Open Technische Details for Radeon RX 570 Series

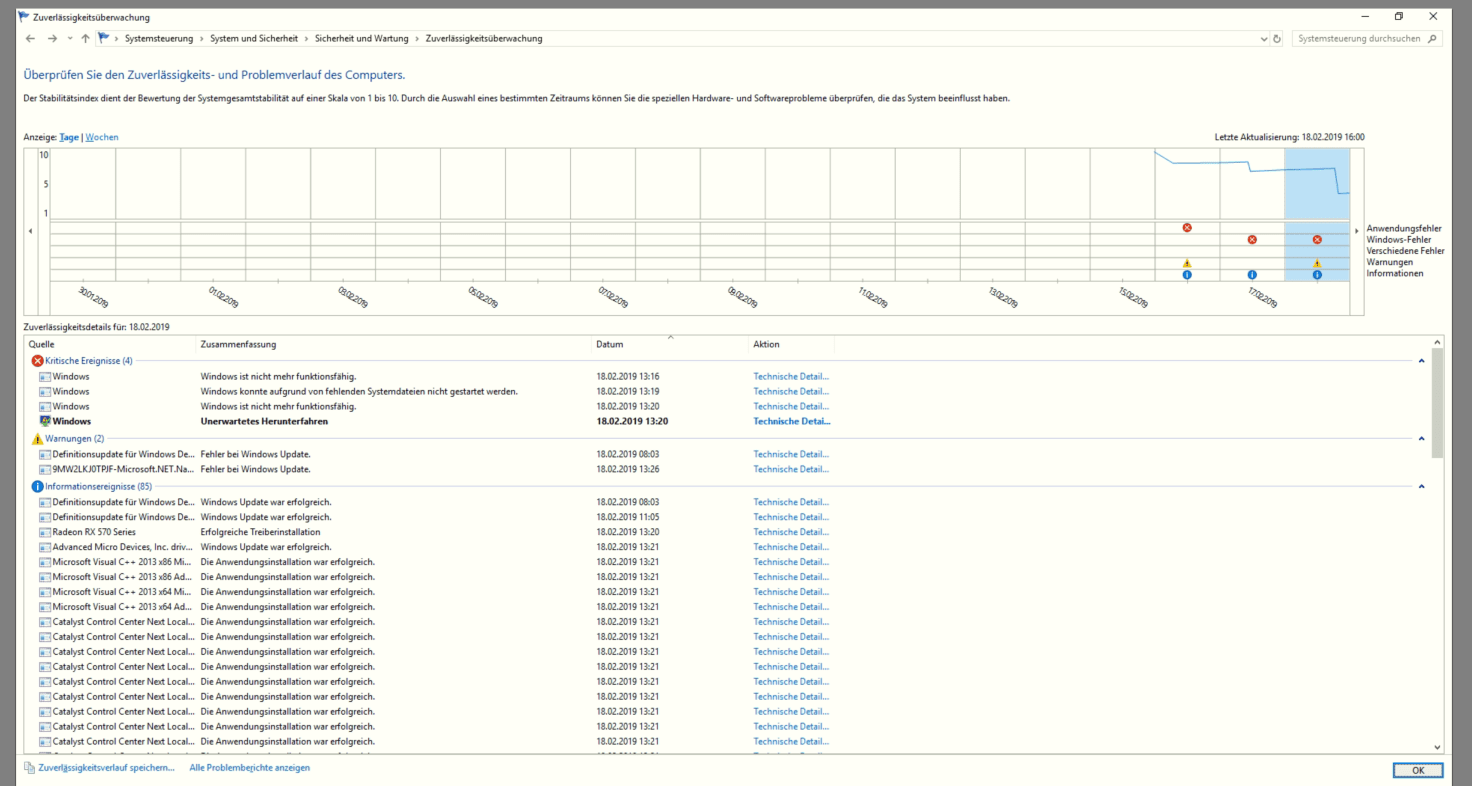[791, 532]
